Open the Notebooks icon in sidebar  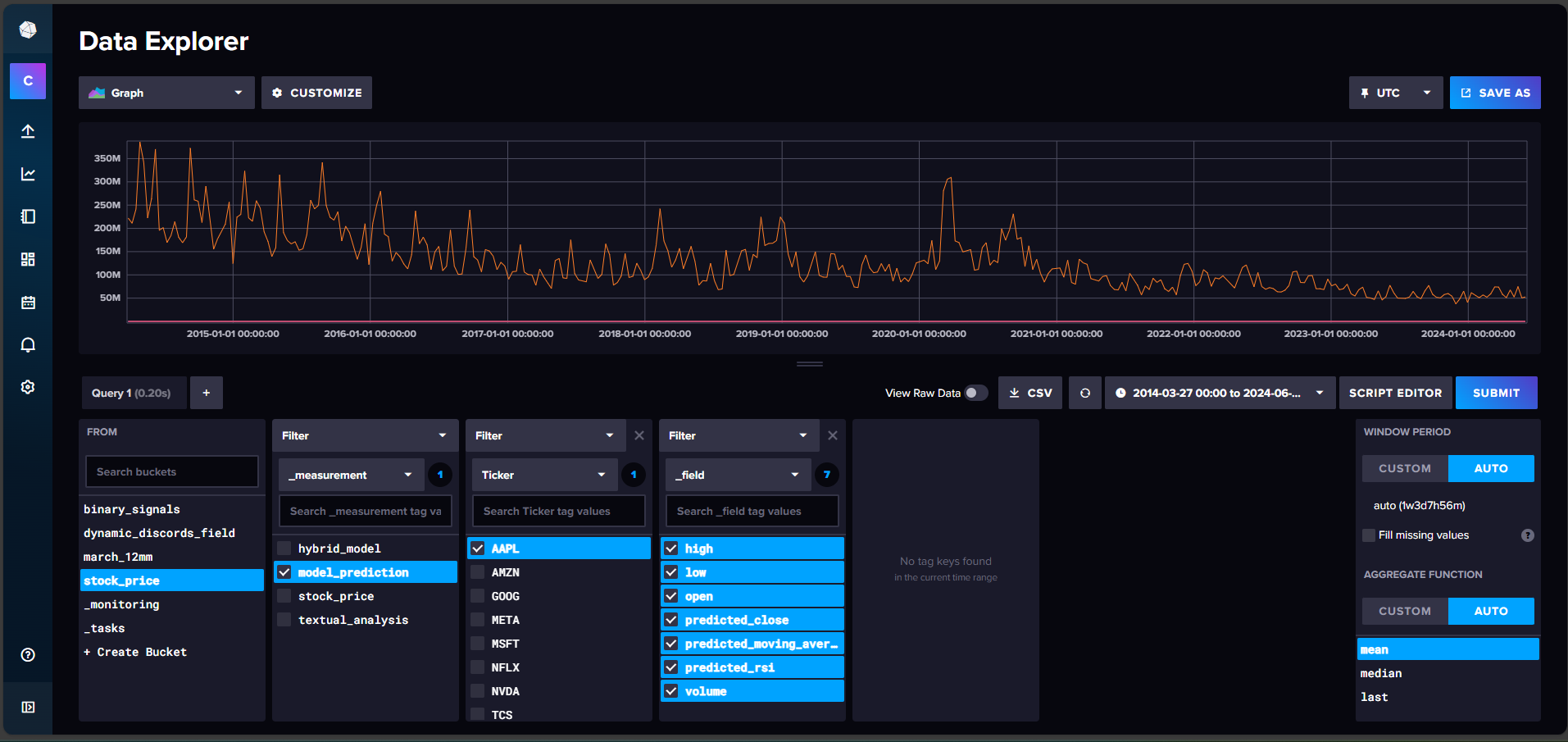coord(28,216)
